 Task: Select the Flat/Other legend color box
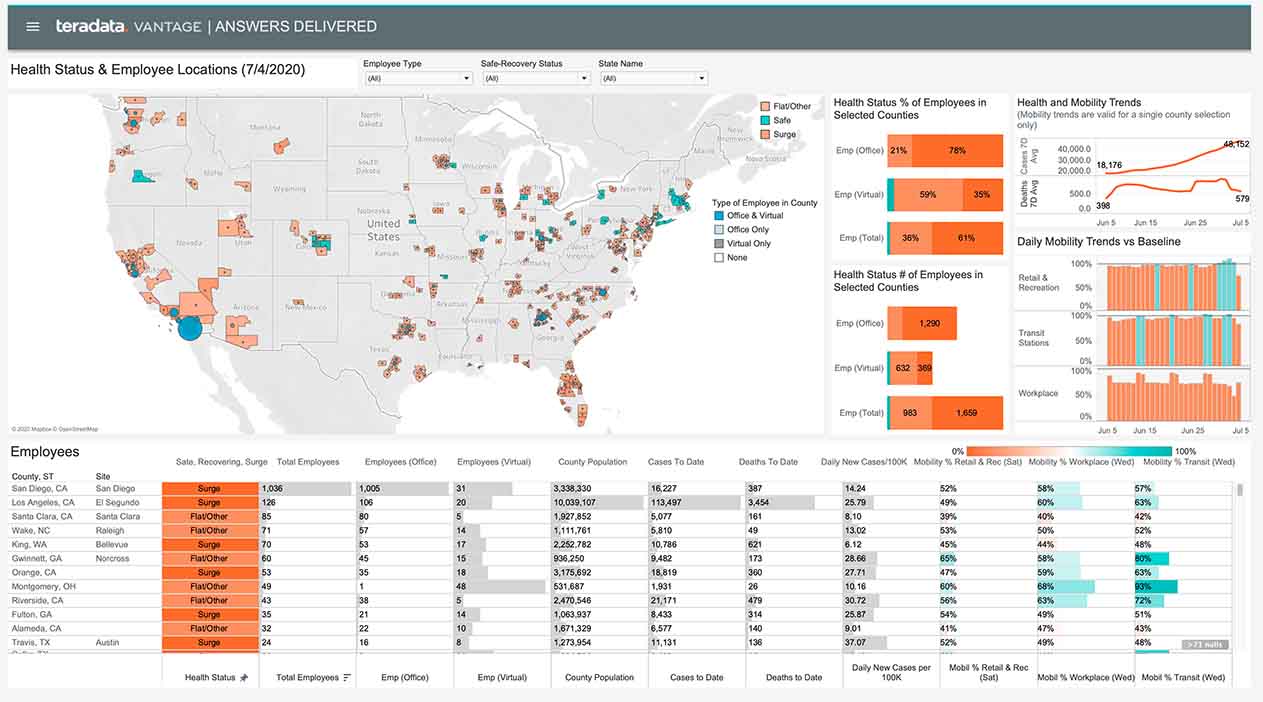click(765, 106)
